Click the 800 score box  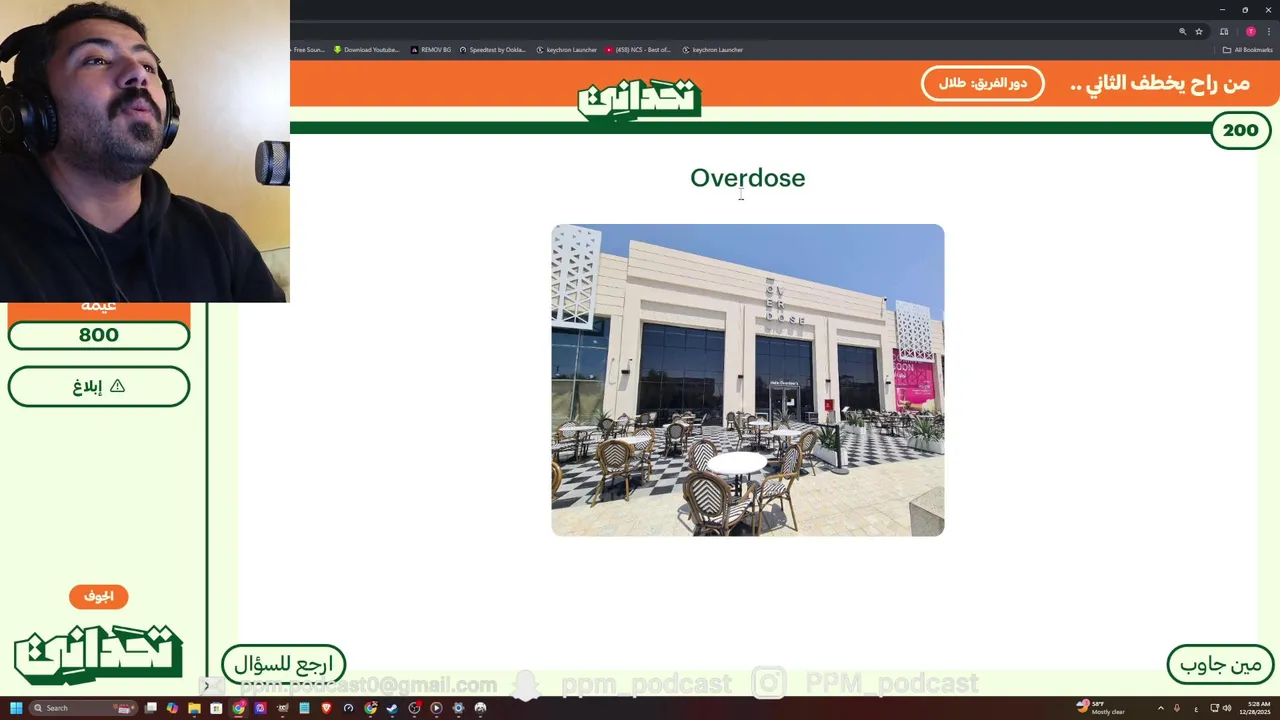click(x=98, y=335)
